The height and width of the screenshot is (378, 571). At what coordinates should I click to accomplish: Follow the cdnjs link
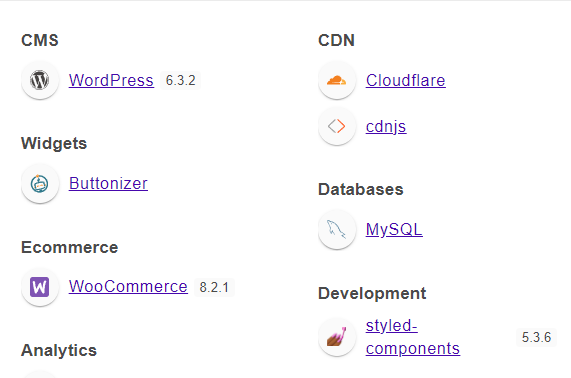click(386, 127)
